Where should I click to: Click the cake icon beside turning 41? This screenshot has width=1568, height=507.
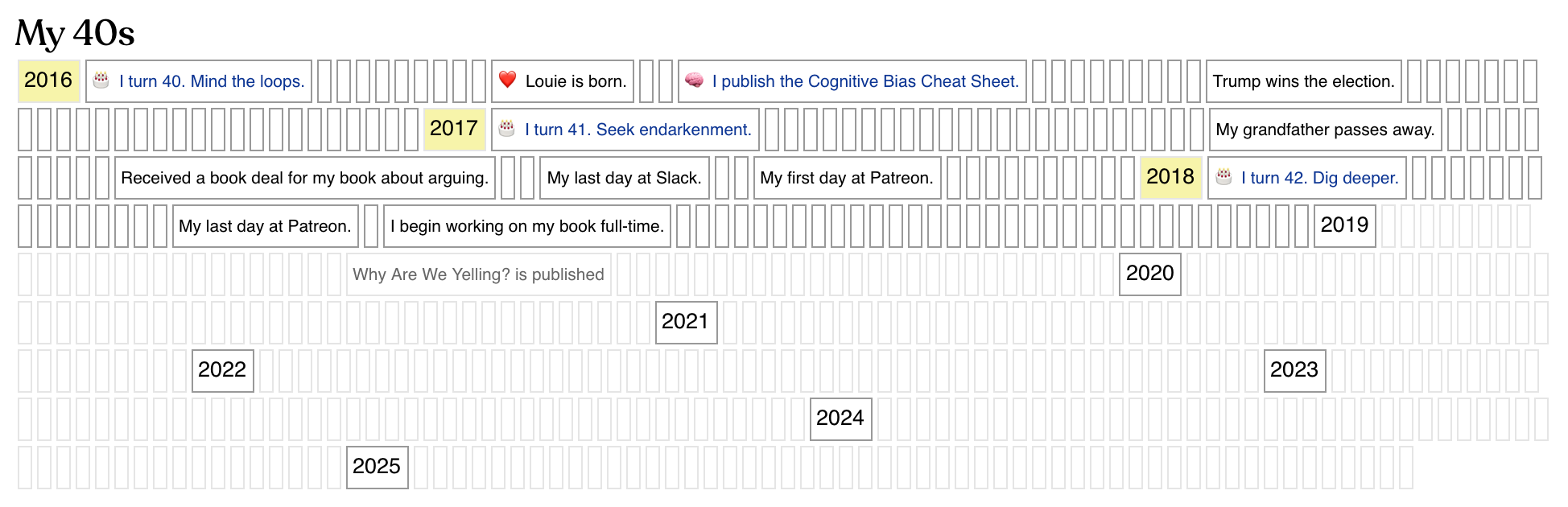507,128
